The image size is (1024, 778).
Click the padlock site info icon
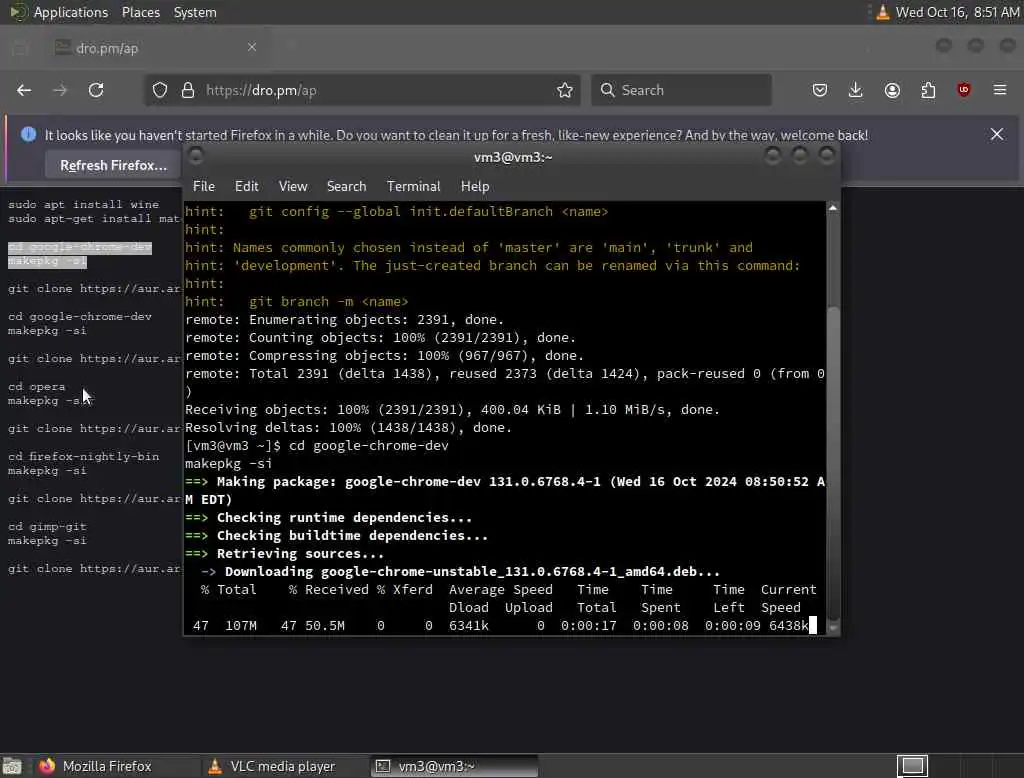coord(188,90)
